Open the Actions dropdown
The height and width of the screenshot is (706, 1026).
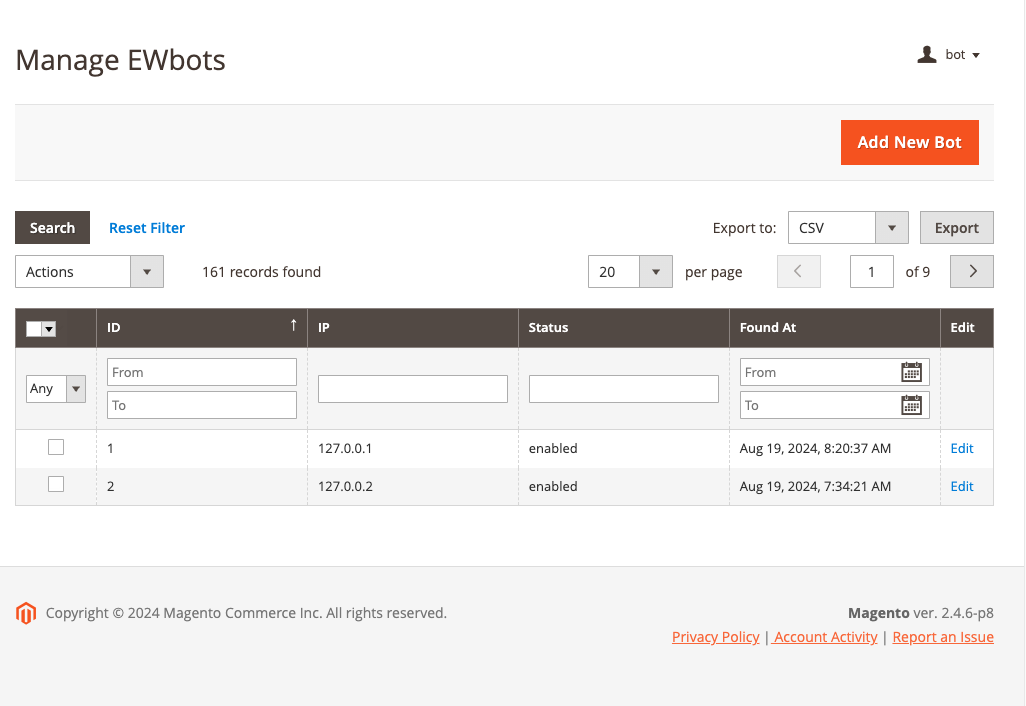click(89, 272)
